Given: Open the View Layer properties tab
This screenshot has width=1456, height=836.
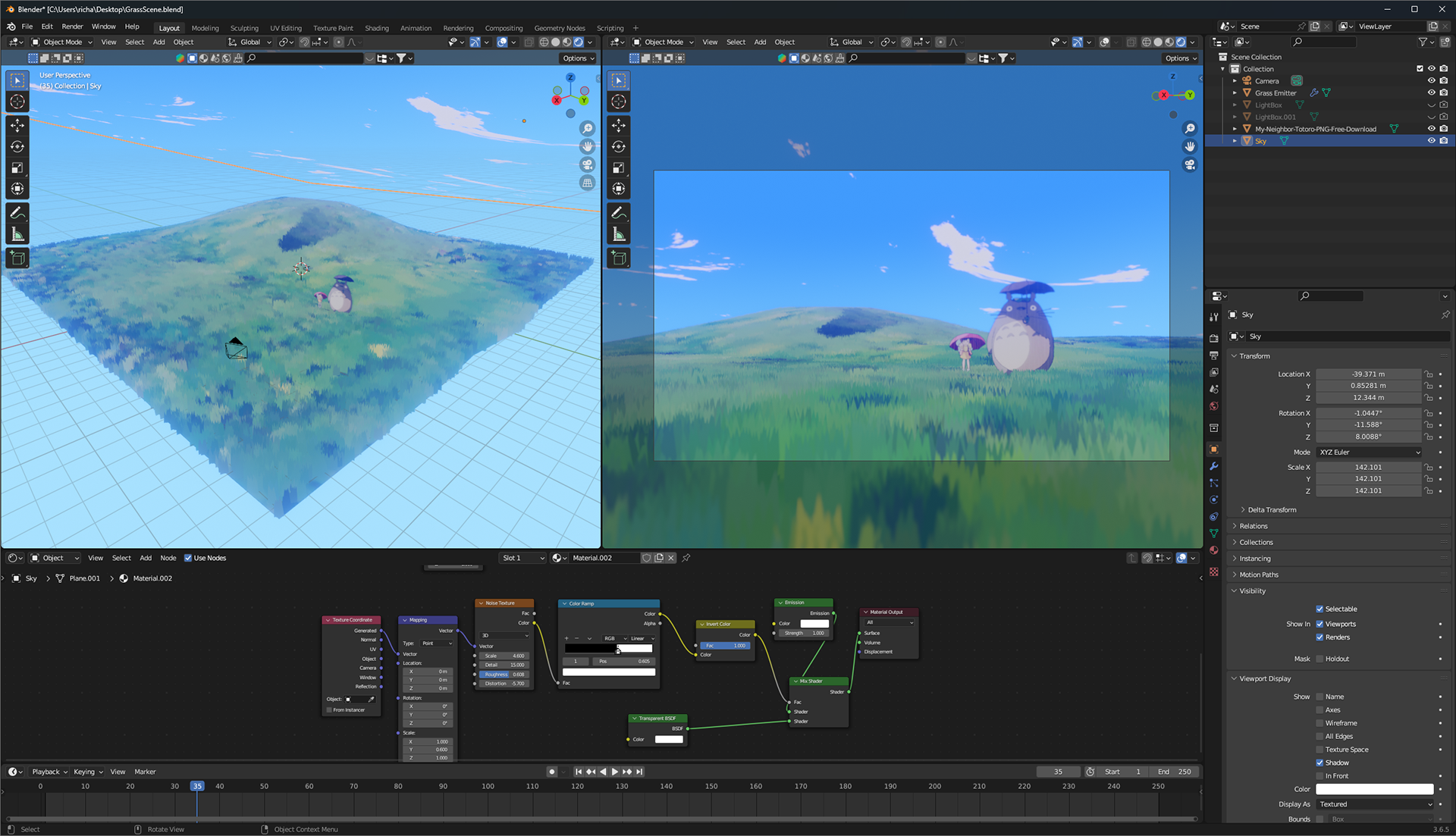Looking at the screenshot, I should click(x=1213, y=372).
